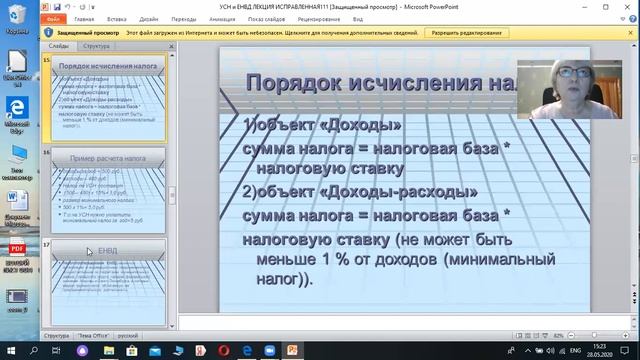Click the PowerPoint logo in the title bar

45,7
